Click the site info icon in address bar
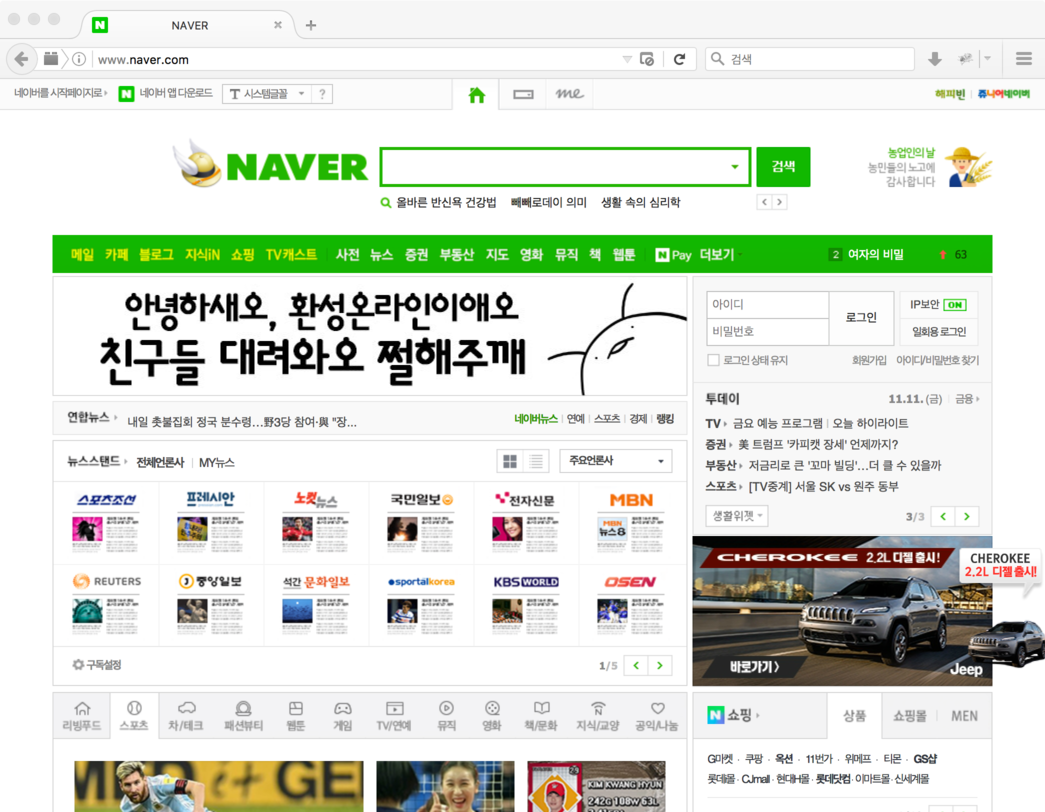 (x=79, y=59)
